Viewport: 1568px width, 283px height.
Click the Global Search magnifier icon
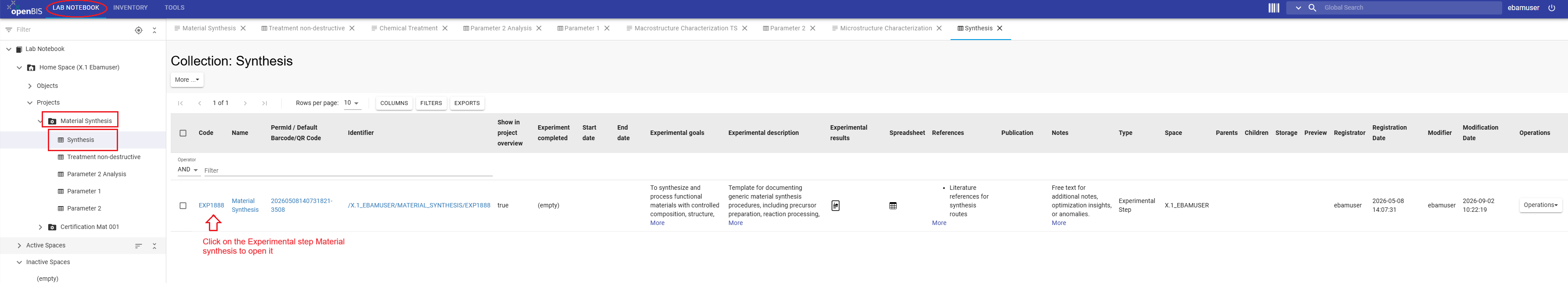click(x=1312, y=8)
